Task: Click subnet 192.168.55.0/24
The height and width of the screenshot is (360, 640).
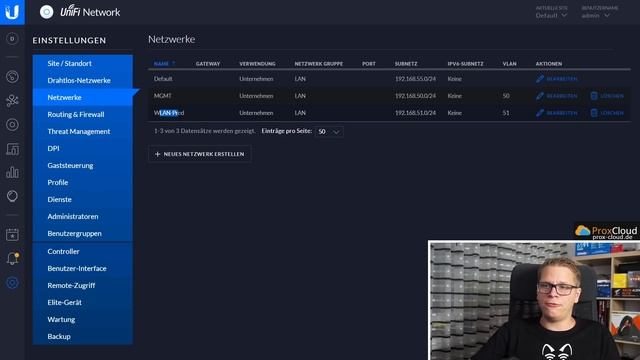Action: point(415,79)
